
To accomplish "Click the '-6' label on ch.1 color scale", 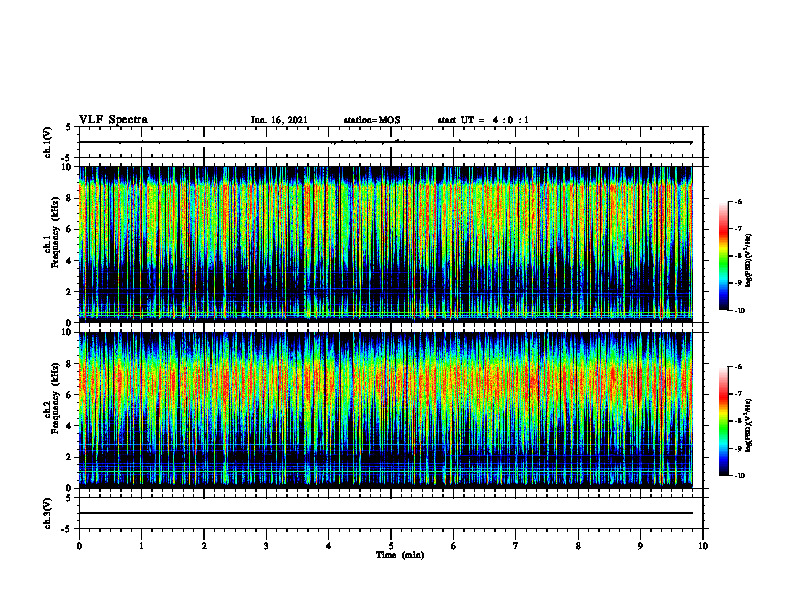I will pyautogui.click(x=737, y=202).
